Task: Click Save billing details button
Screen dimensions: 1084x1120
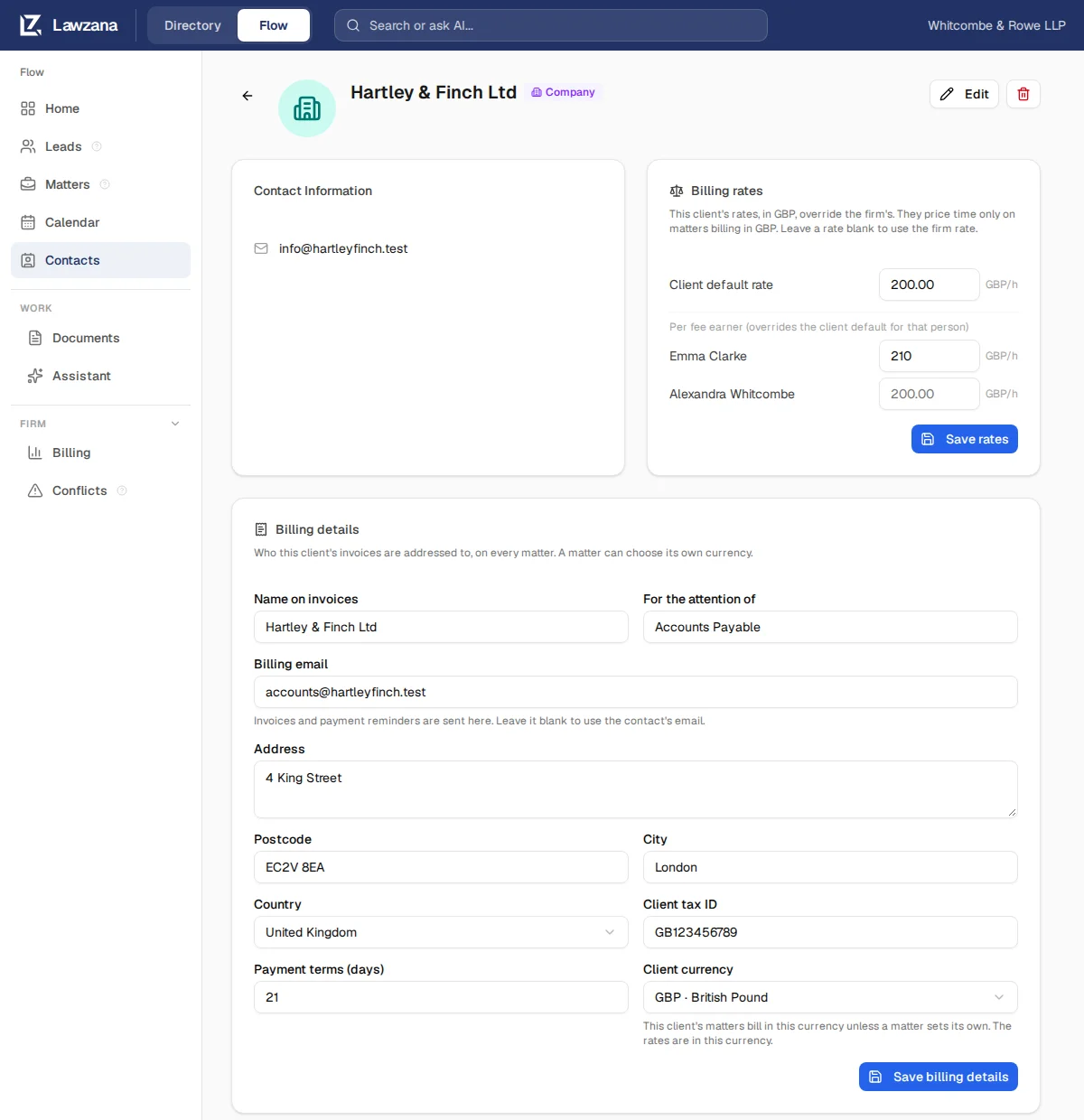Action: pos(939,1077)
